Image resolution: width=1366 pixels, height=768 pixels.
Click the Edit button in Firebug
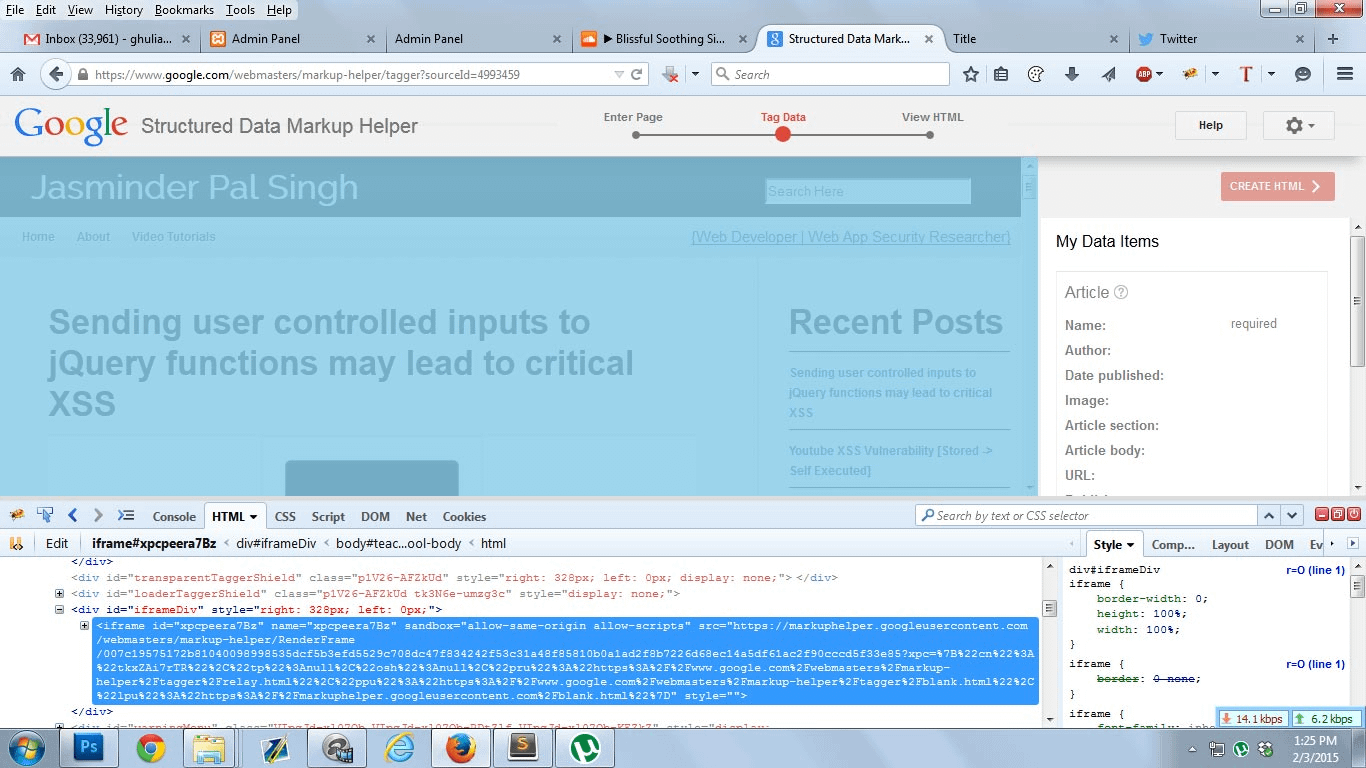[x=57, y=543]
